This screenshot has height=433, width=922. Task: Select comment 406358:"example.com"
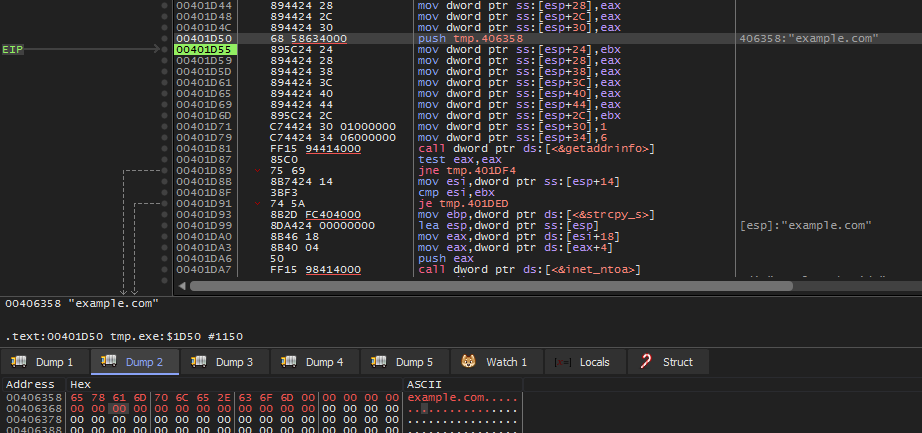tap(809, 39)
